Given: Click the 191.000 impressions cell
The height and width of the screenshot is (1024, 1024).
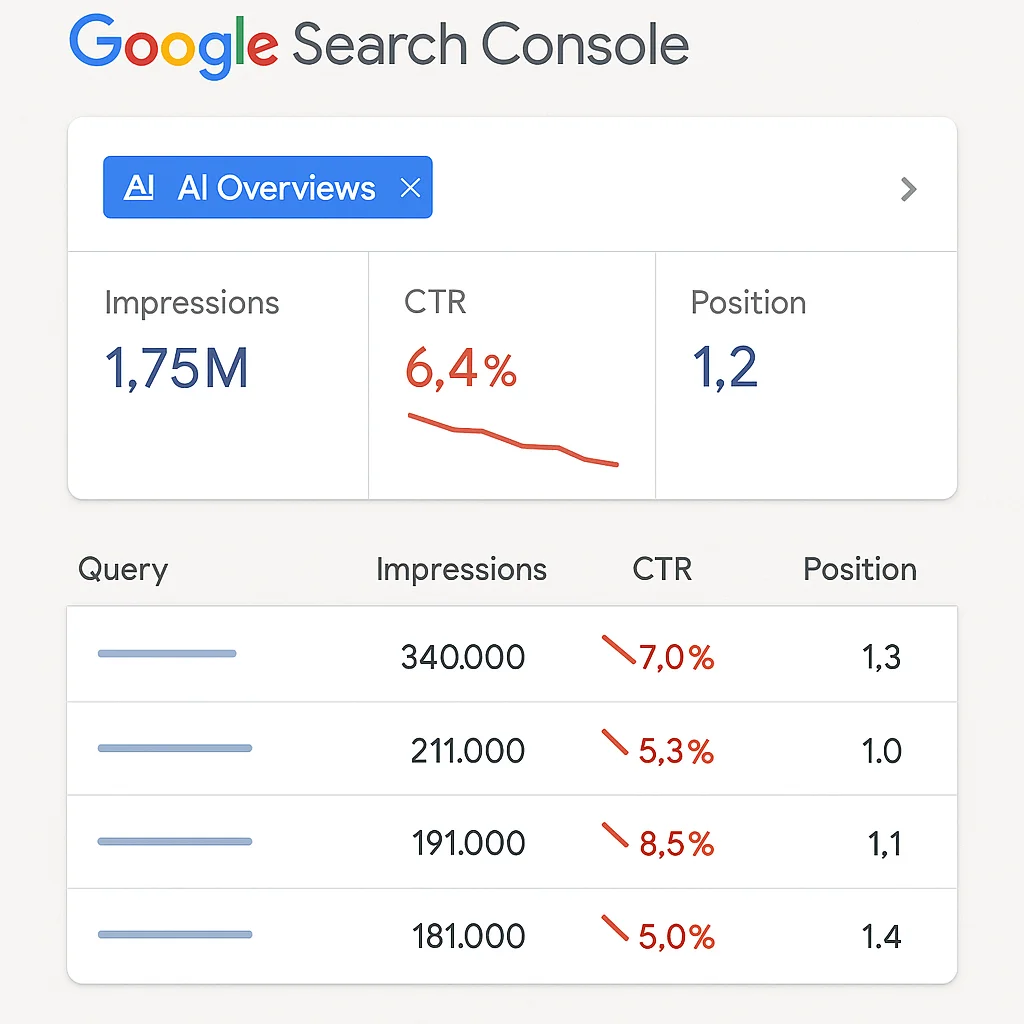Looking at the screenshot, I should coord(468,843).
